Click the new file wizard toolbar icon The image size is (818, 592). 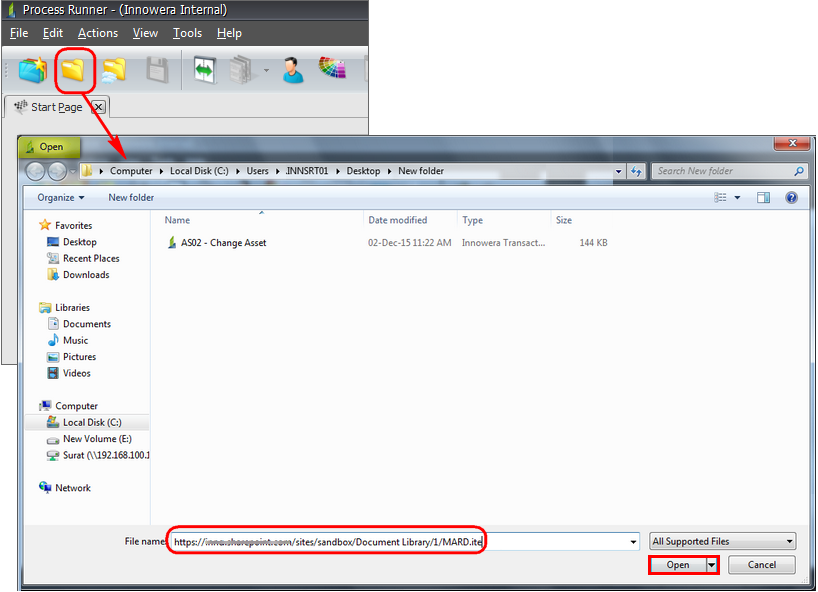tap(33, 71)
